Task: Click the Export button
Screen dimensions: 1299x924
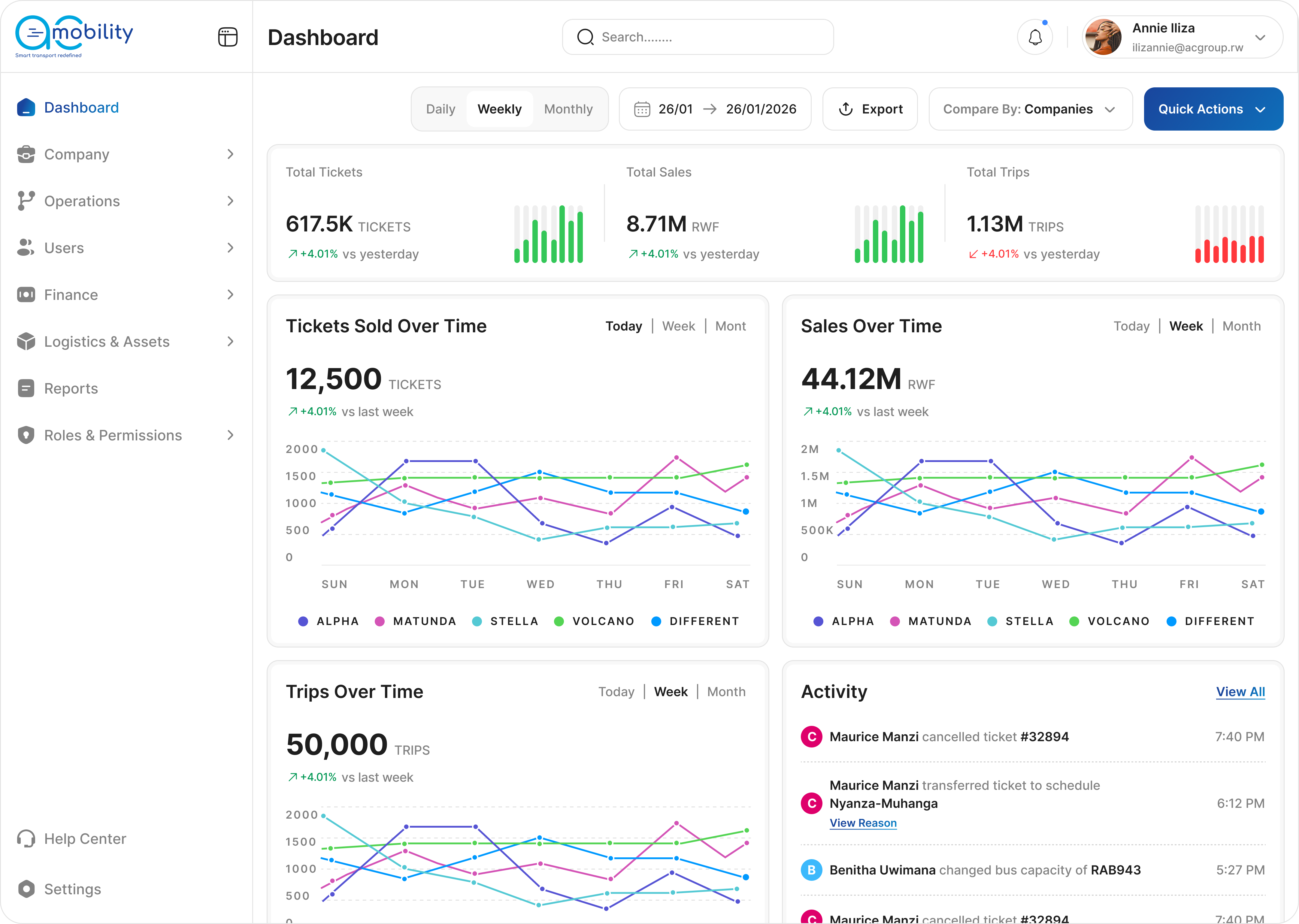Action: coord(870,109)
